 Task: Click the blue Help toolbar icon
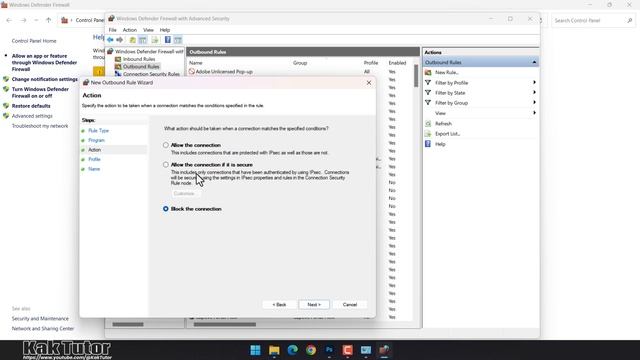pyautogui.click(x=168, y=40)
